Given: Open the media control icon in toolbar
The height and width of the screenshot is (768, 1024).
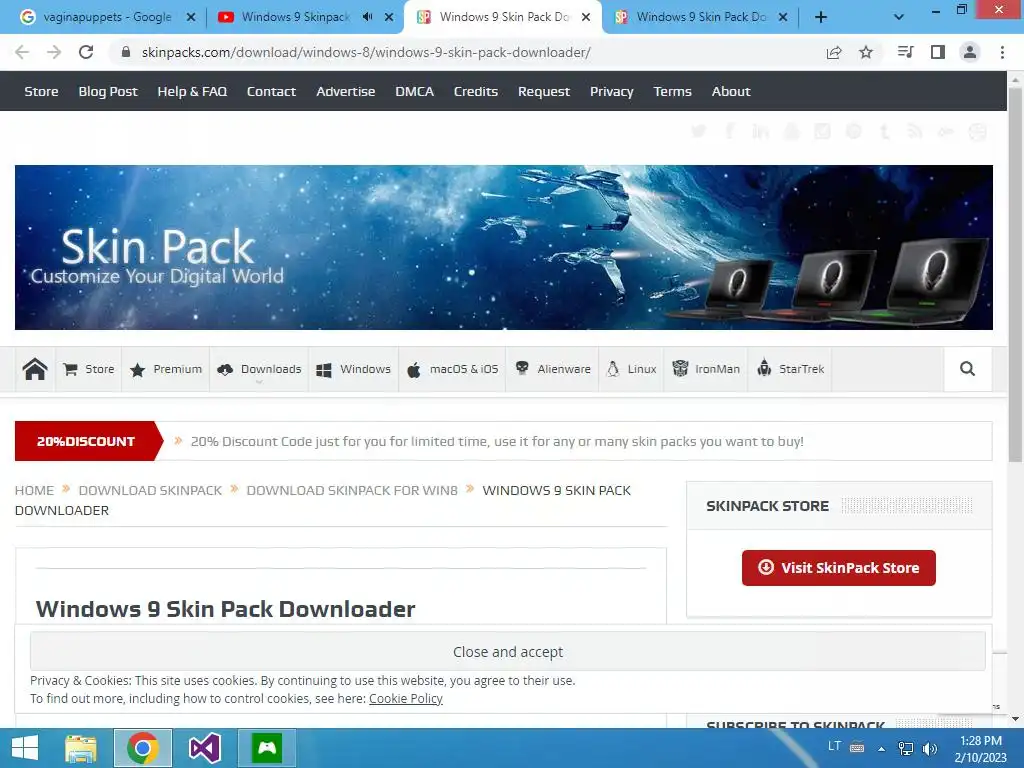Looking at the screenshot, I should pos(905,52).
